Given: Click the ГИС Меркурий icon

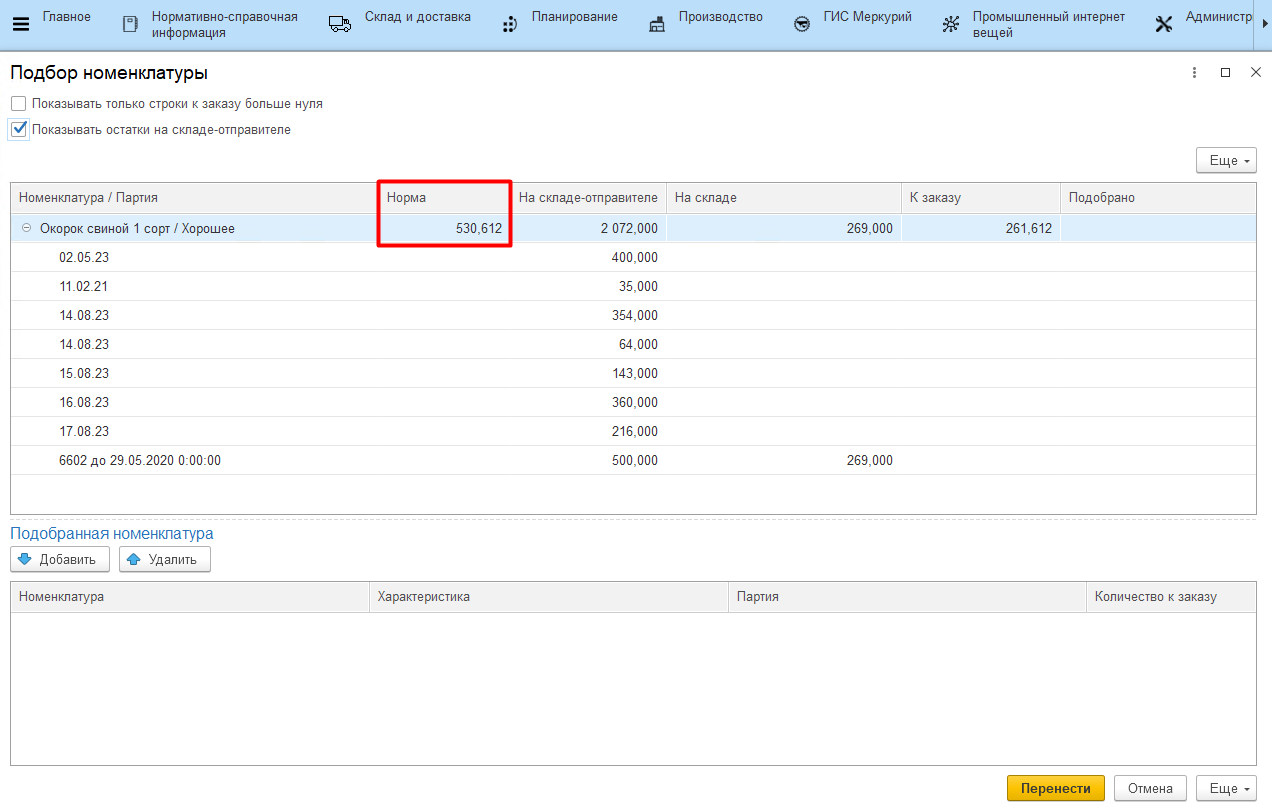Looking at the screenshot, I should 802,25.
